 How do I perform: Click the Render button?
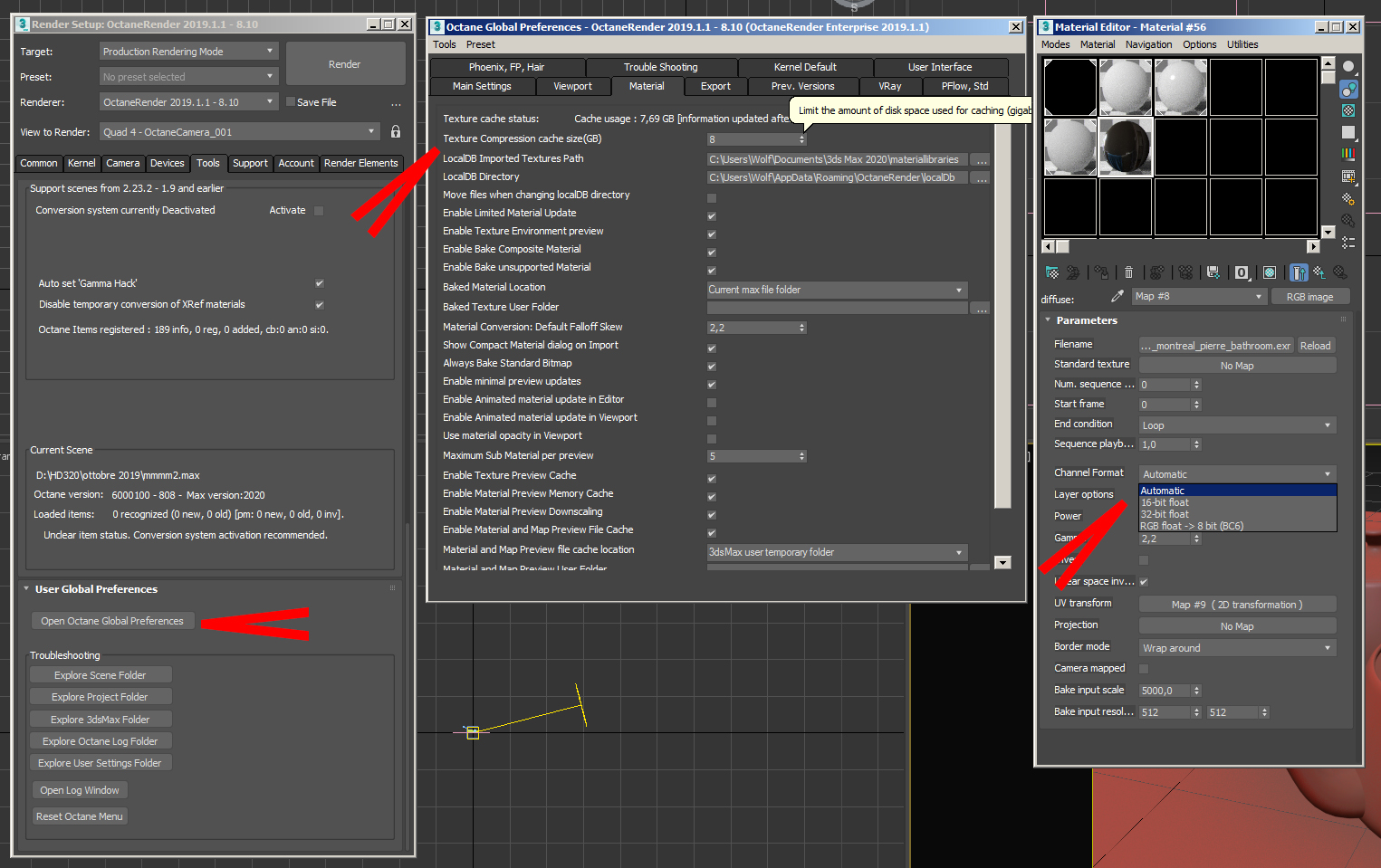point(345,64)
